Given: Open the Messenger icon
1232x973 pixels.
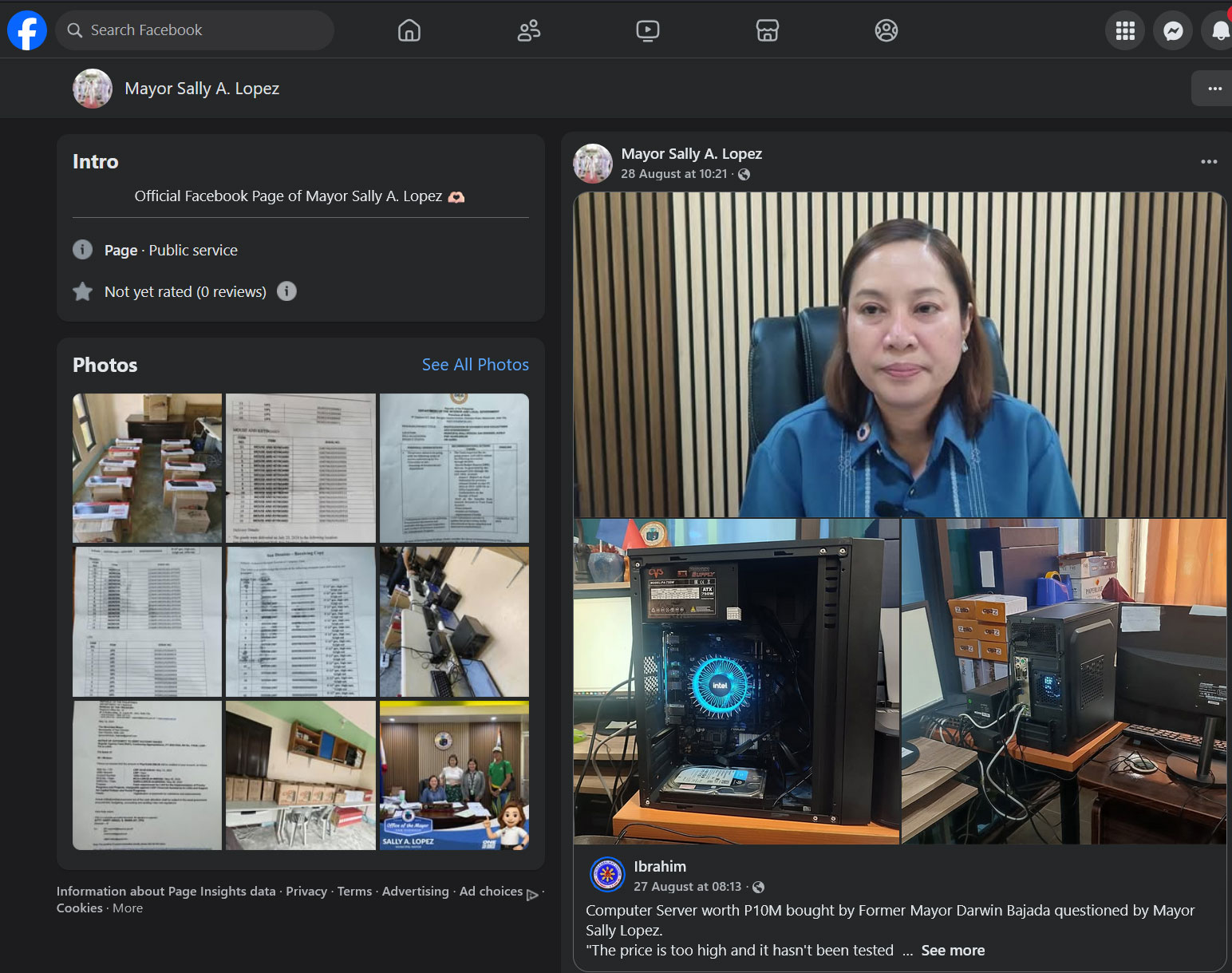Looking at the screenshot, I should coord(1173,30).
